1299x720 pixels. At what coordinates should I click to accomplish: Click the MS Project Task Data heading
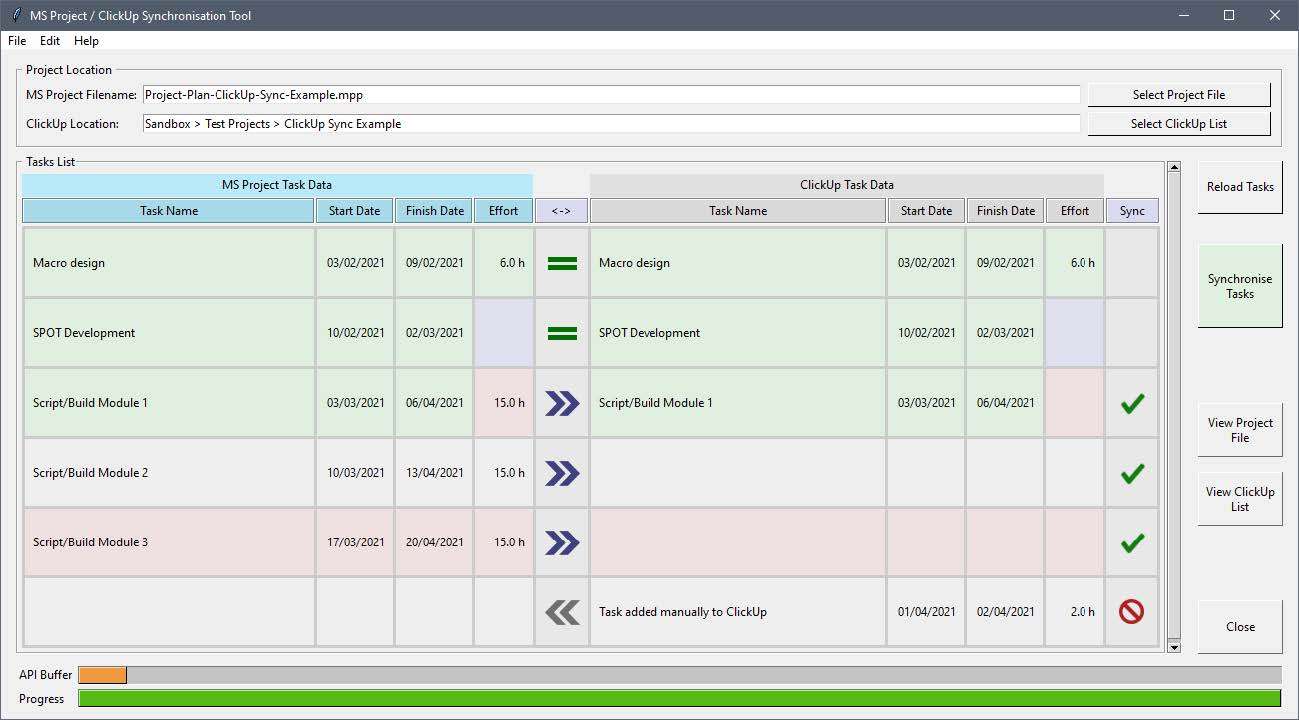coord(277,185)
